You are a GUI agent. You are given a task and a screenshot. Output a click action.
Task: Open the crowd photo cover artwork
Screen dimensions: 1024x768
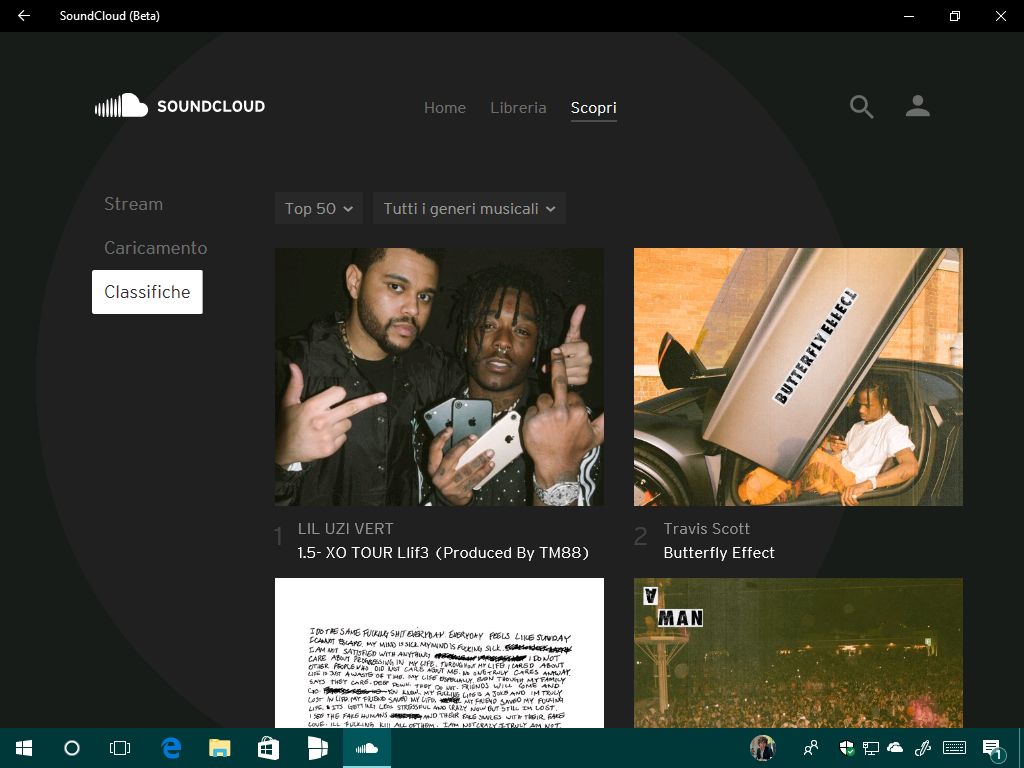click(x=798, y=653)
